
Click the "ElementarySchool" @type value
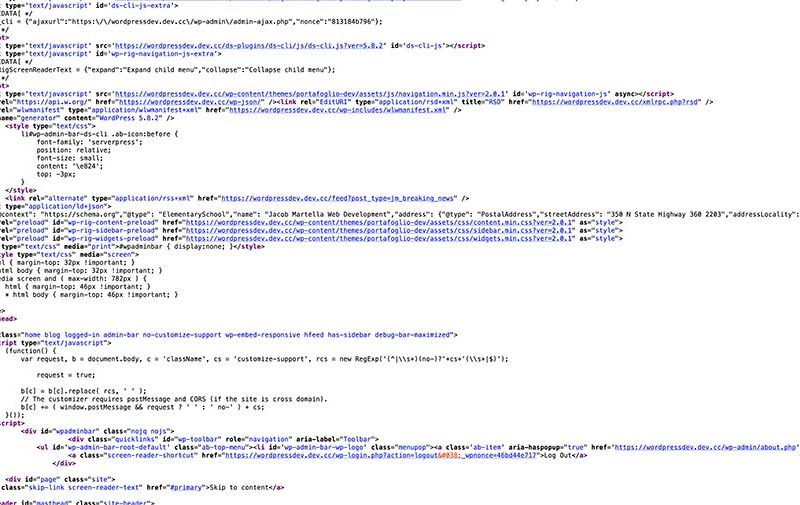pyautogui.click(x=191, y=215)
